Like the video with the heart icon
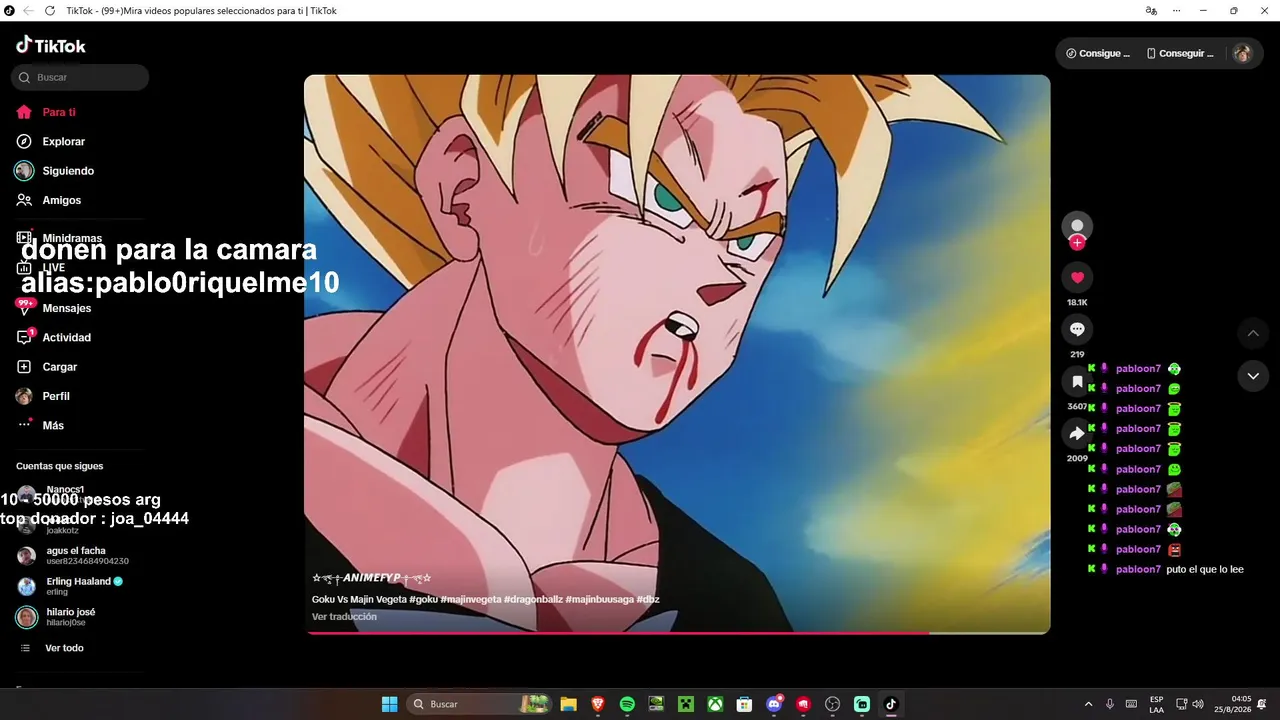Viewport: 1280px width, 720px height. (1077, 278)
